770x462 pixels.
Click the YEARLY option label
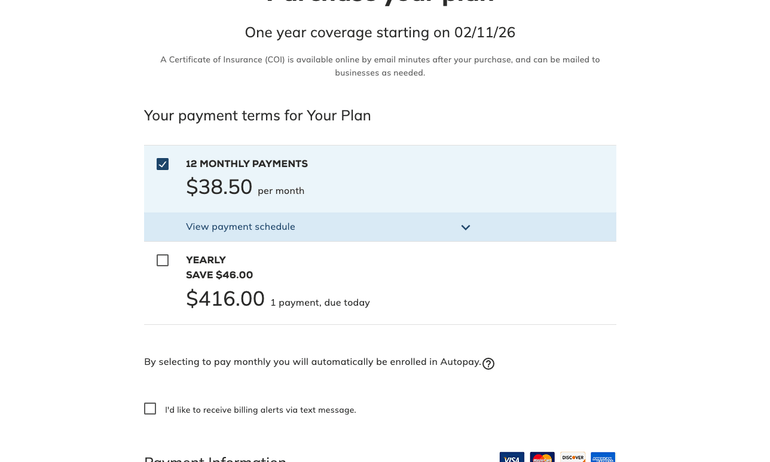(x=206, y=260)
